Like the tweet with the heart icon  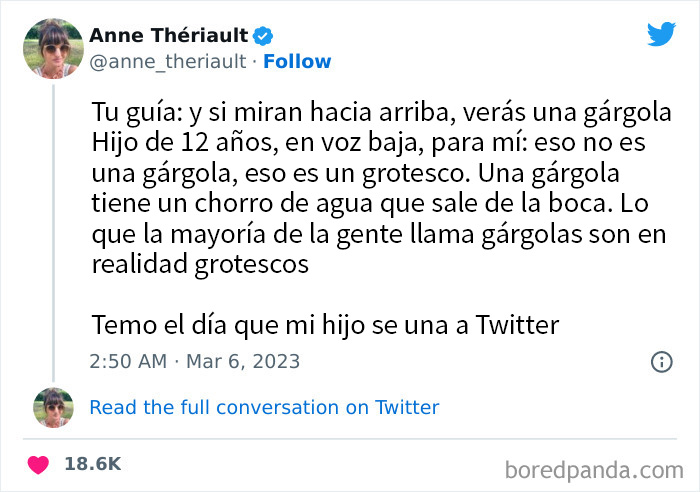tap(39, 464)
